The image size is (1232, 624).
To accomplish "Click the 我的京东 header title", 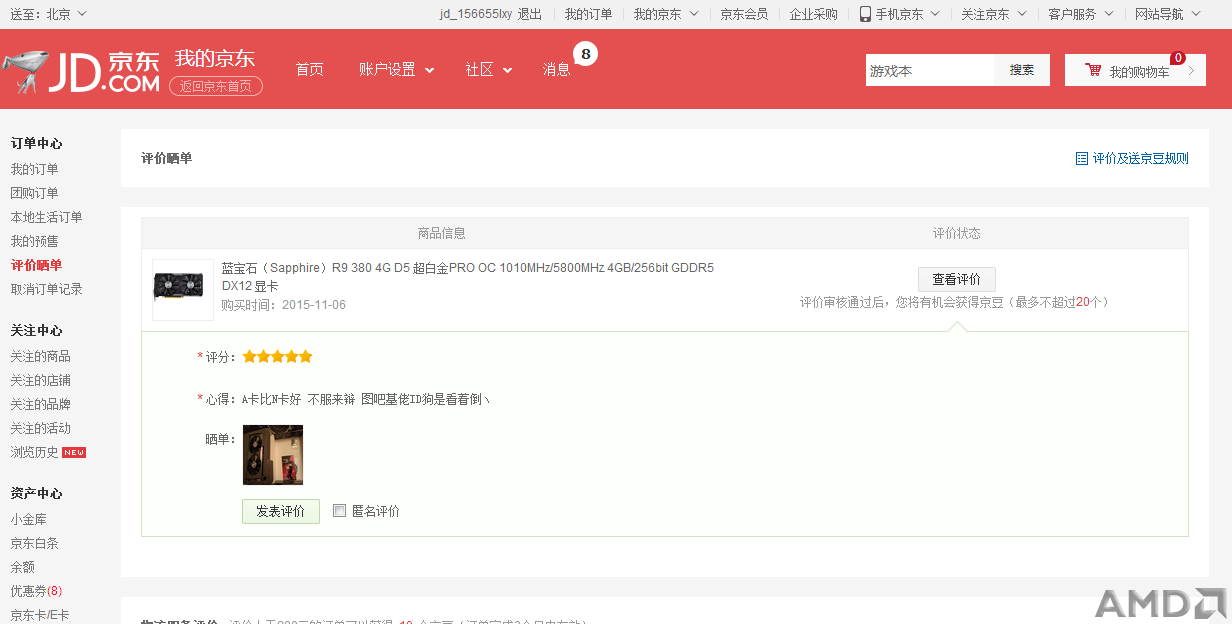I will pyautogui.click(x=215, y=58).
